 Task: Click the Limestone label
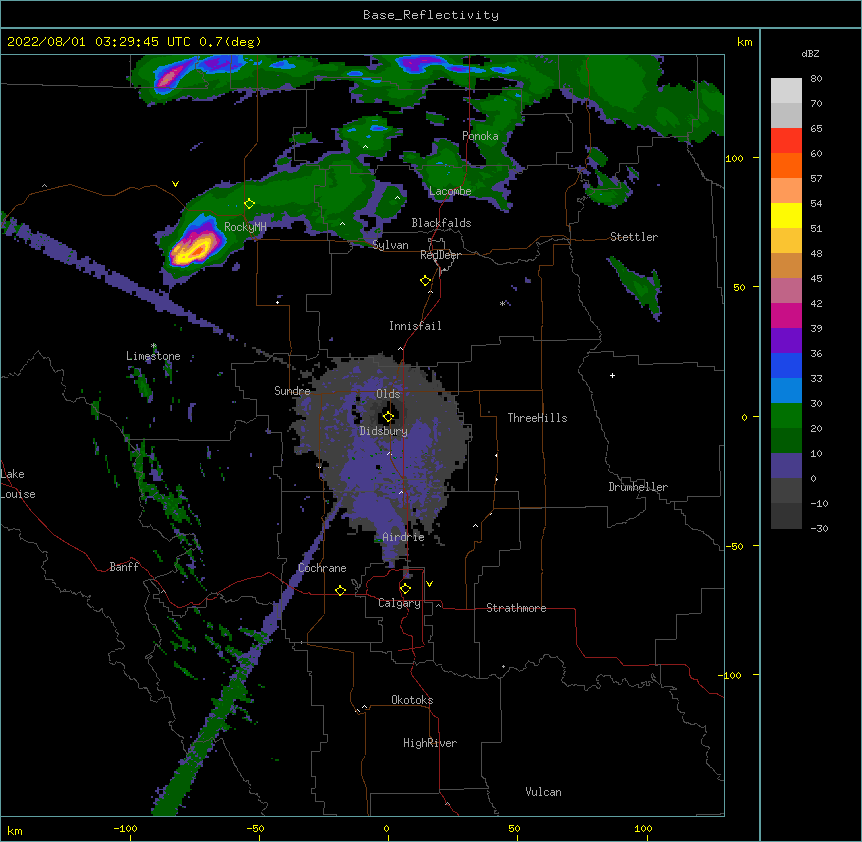[x=153, y=356]
